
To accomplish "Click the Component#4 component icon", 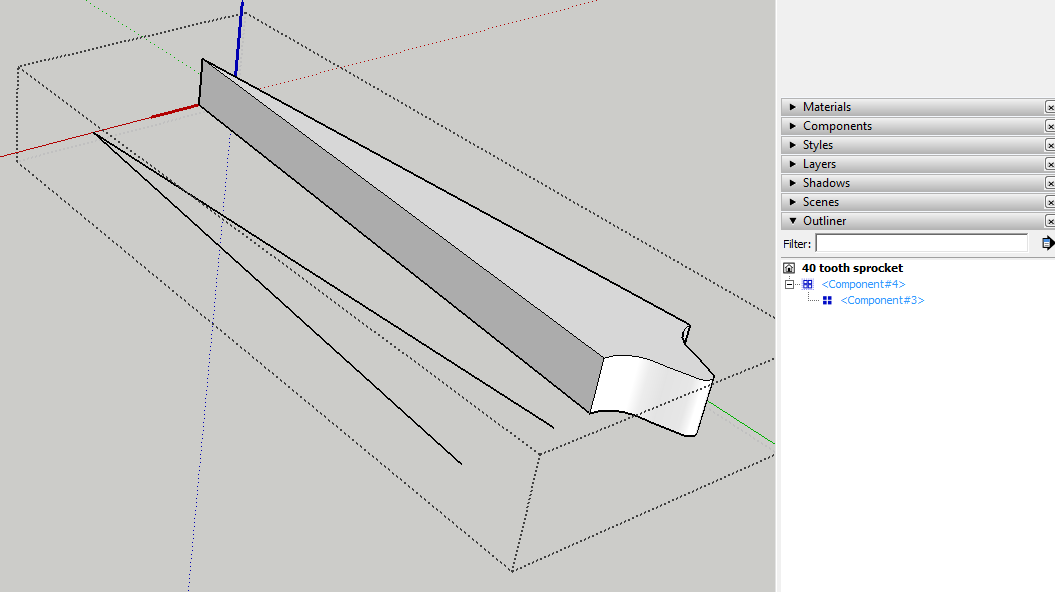I will [x=808, y=284].
